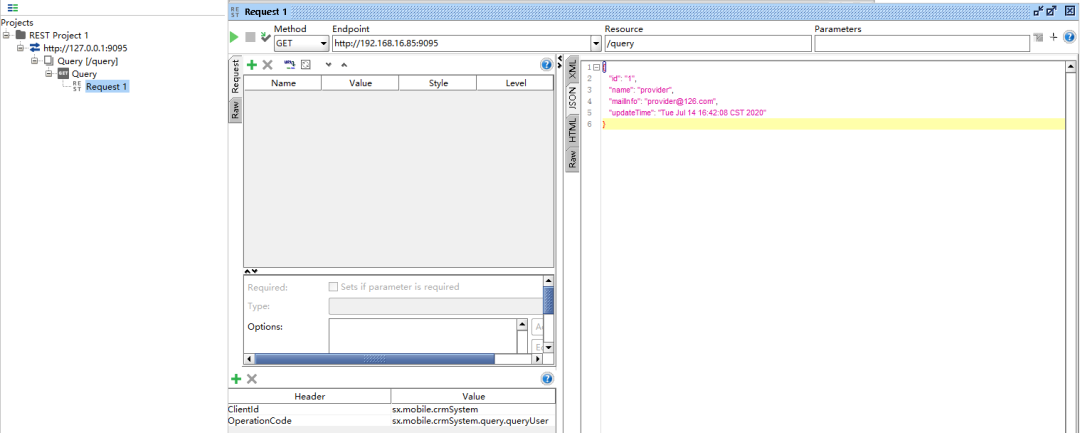Click the sx.mobile.crmSystem value cell

(473, 410)
